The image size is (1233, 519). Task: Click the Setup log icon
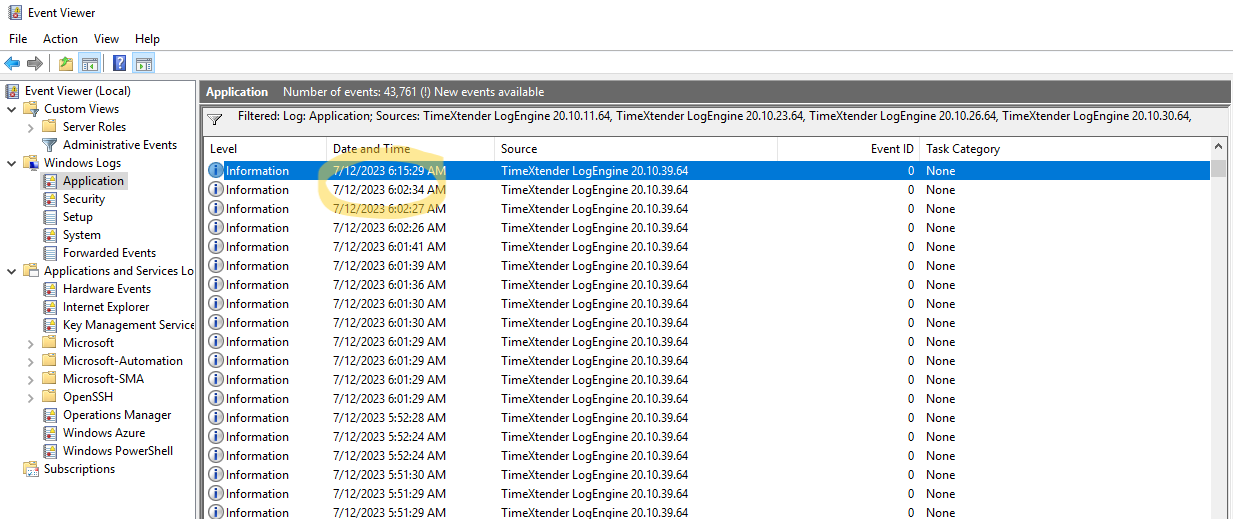point(50,217)
